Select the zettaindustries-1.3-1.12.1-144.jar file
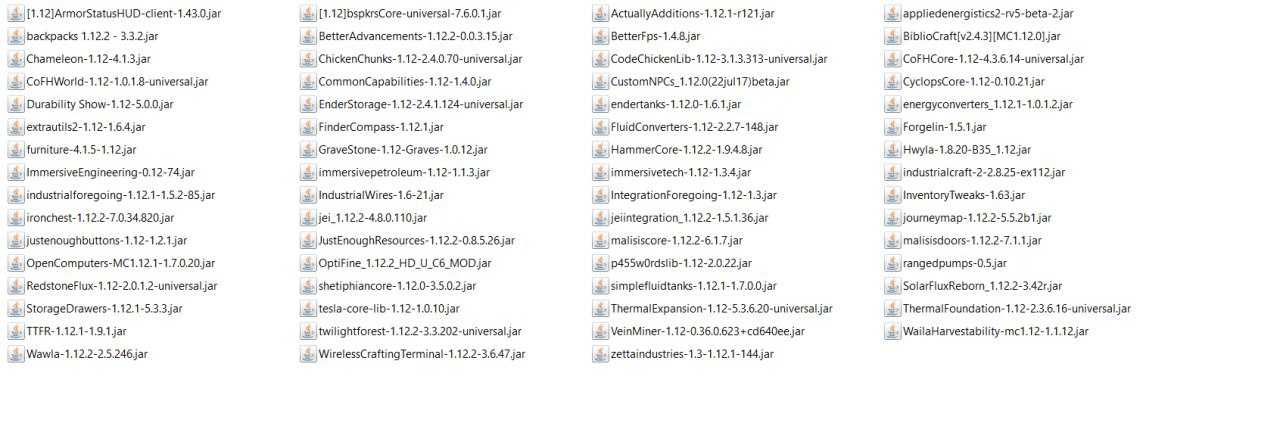 pyautogui.click(x=692, y=354)
